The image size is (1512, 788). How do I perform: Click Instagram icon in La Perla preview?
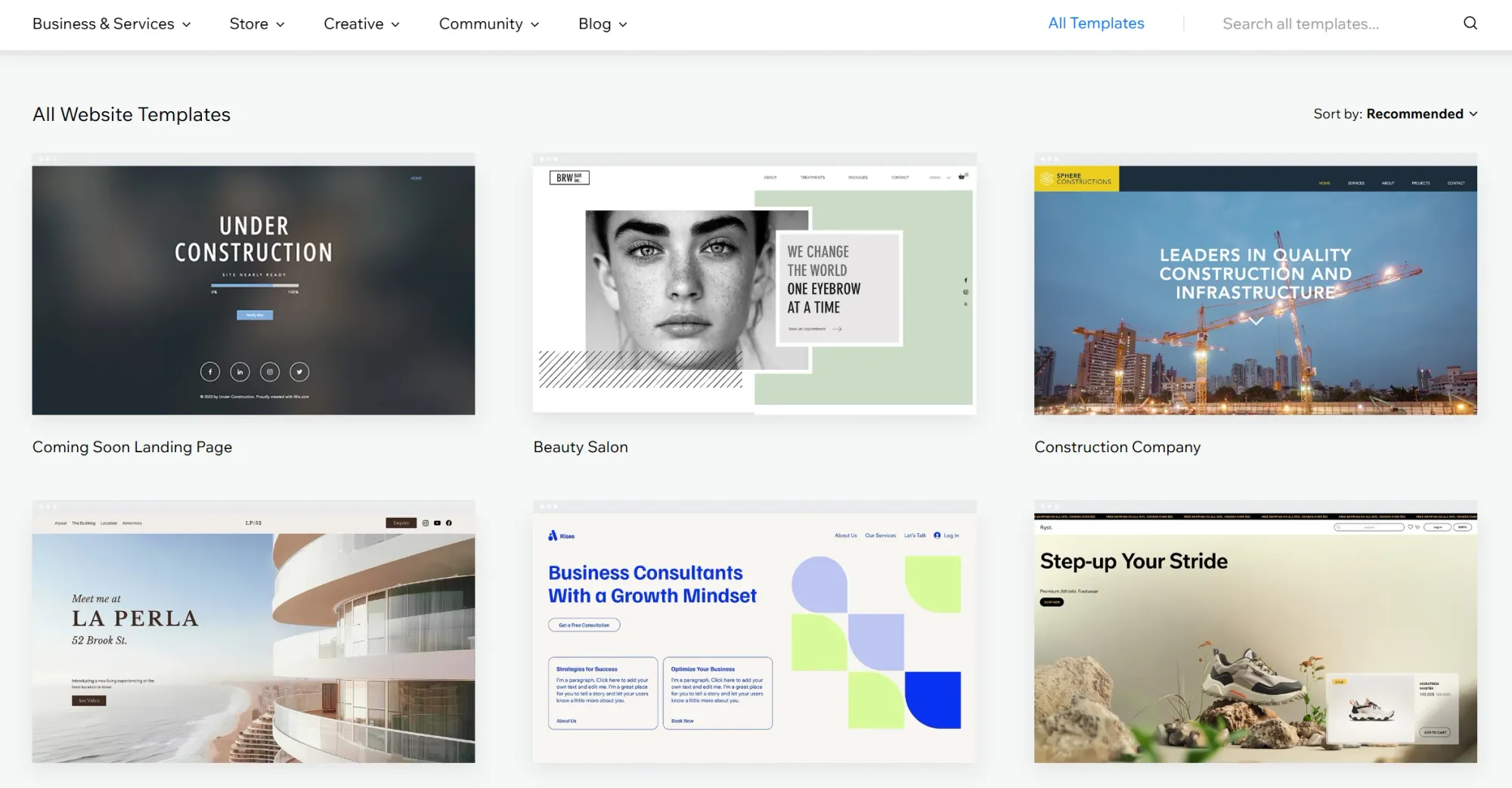426,523
